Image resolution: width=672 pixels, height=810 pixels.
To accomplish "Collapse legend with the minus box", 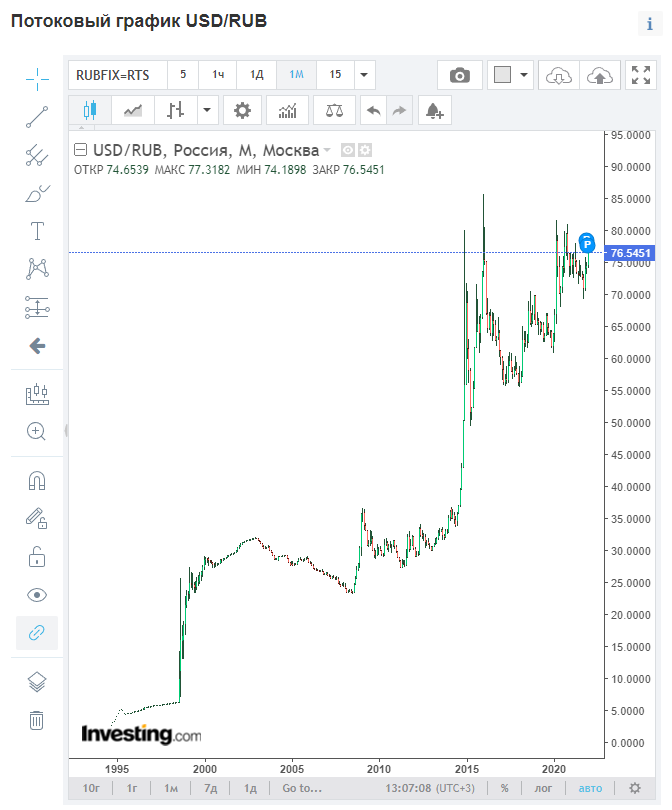I will pyautogui.click(x=80, y=150).
